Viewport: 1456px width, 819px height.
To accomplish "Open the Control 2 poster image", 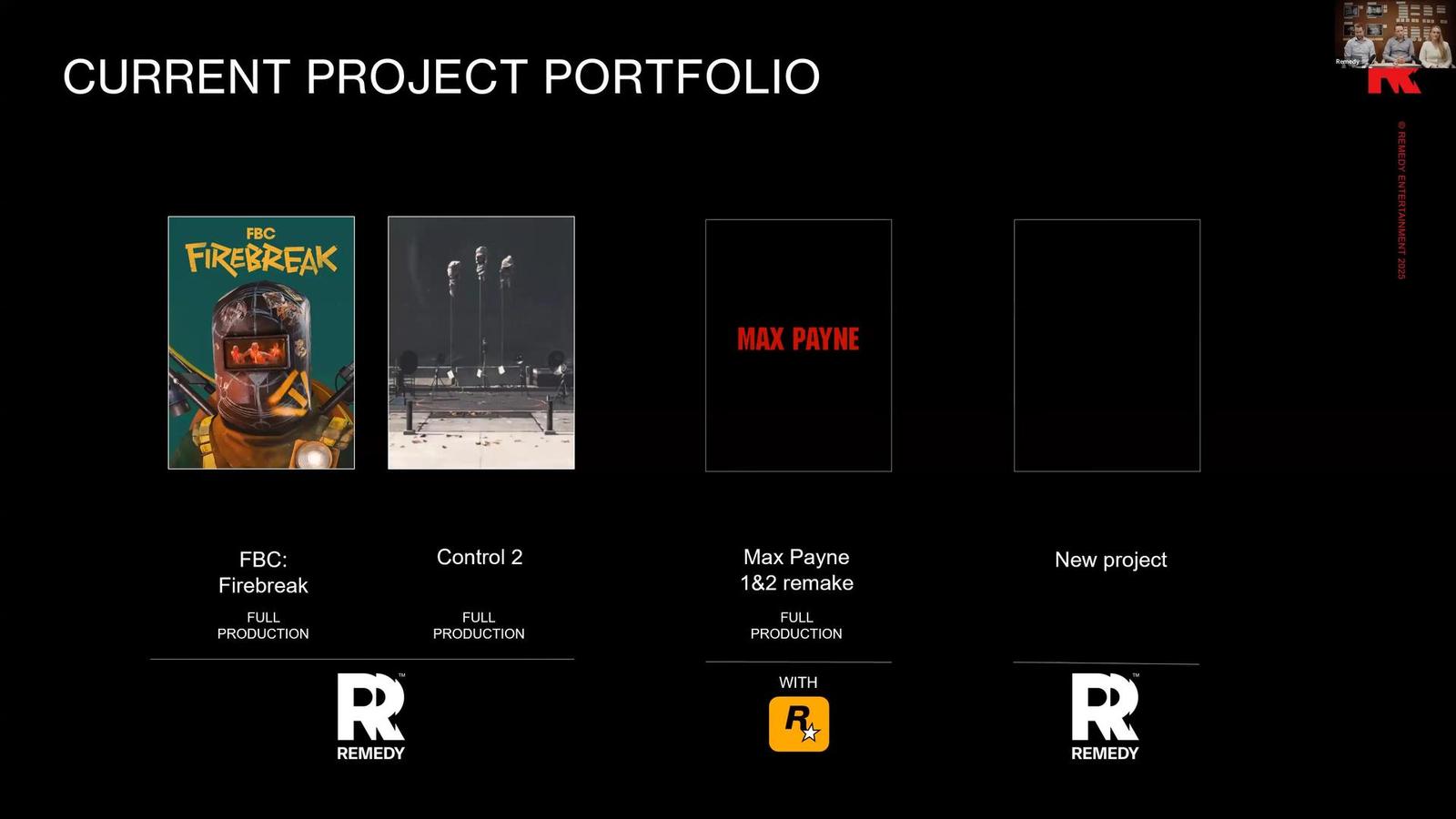I will point(480,343).
